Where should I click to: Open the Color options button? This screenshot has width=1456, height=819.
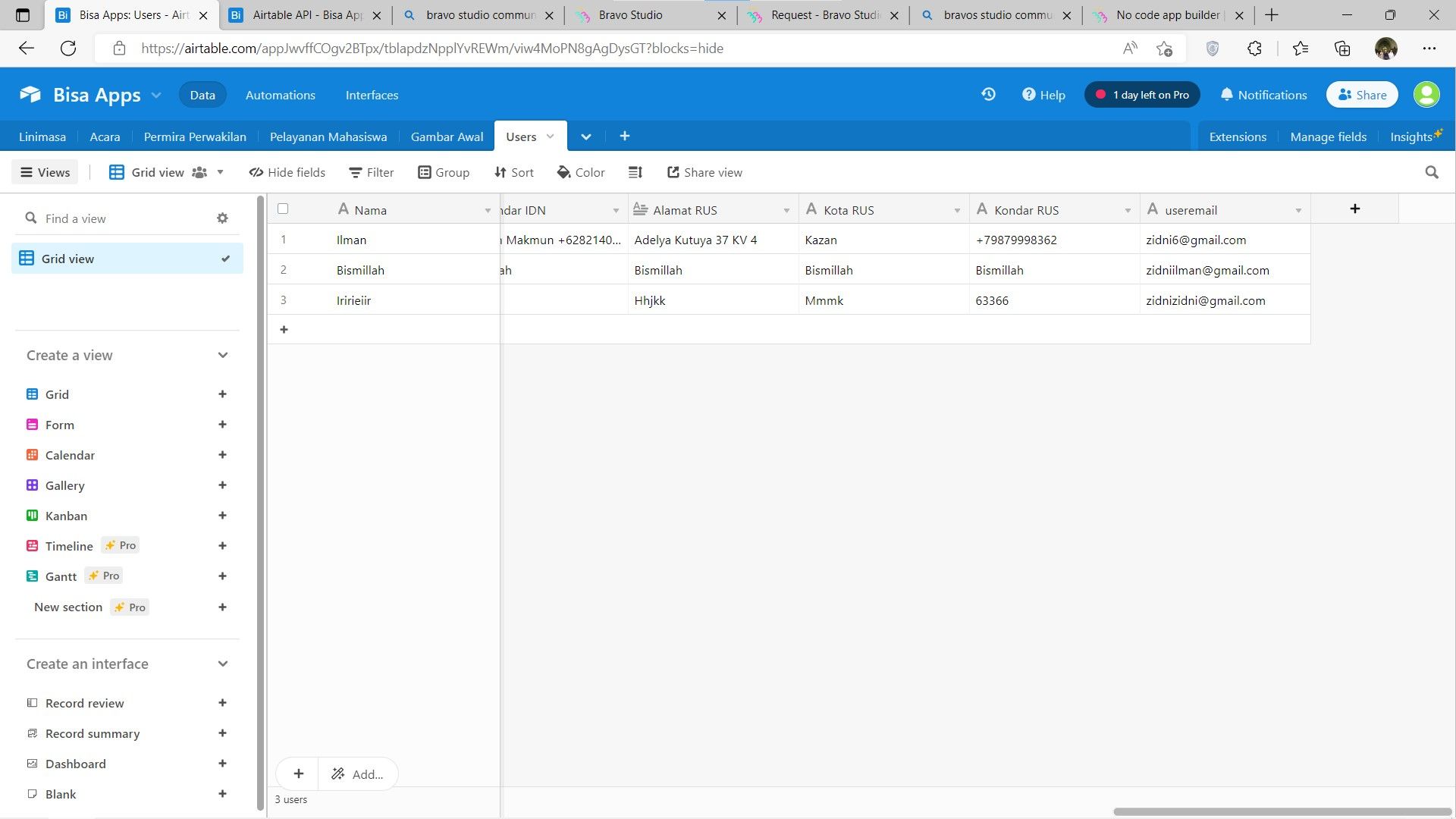pos(581,172)
